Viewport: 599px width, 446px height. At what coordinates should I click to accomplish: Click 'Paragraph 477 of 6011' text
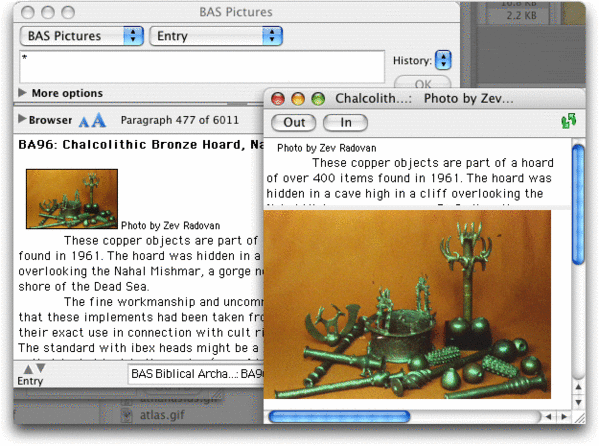coord(180,120)
